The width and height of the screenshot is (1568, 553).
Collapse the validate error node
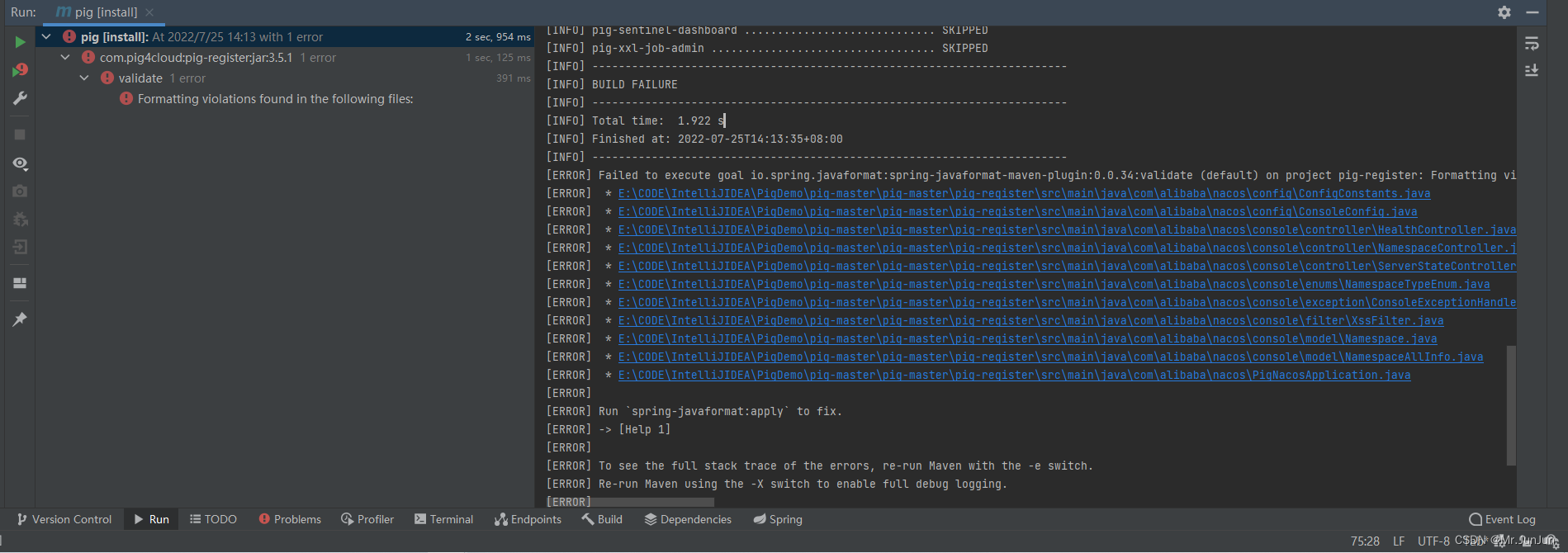point(84,78)
